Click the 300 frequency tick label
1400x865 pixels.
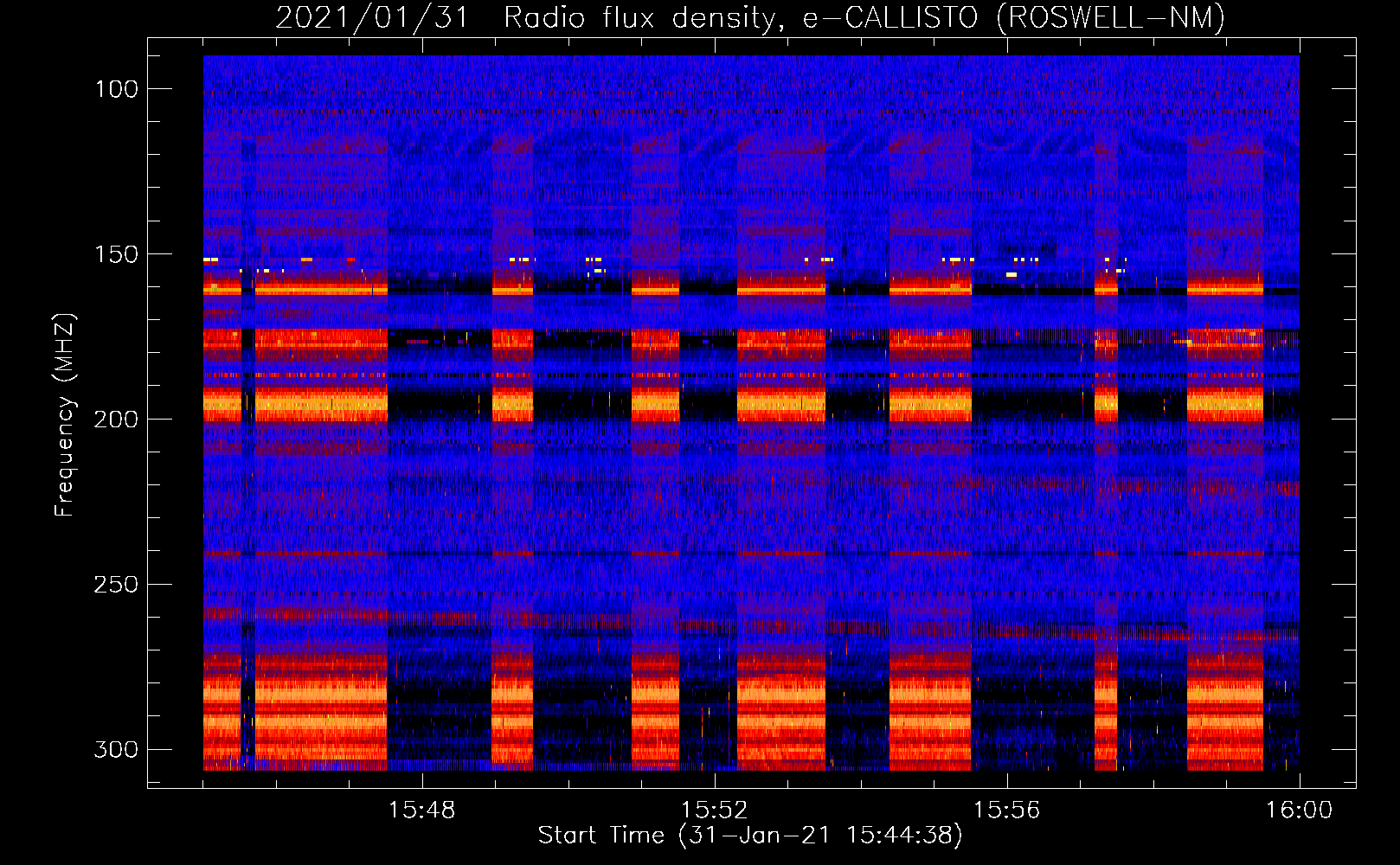(x=117, y=750)
